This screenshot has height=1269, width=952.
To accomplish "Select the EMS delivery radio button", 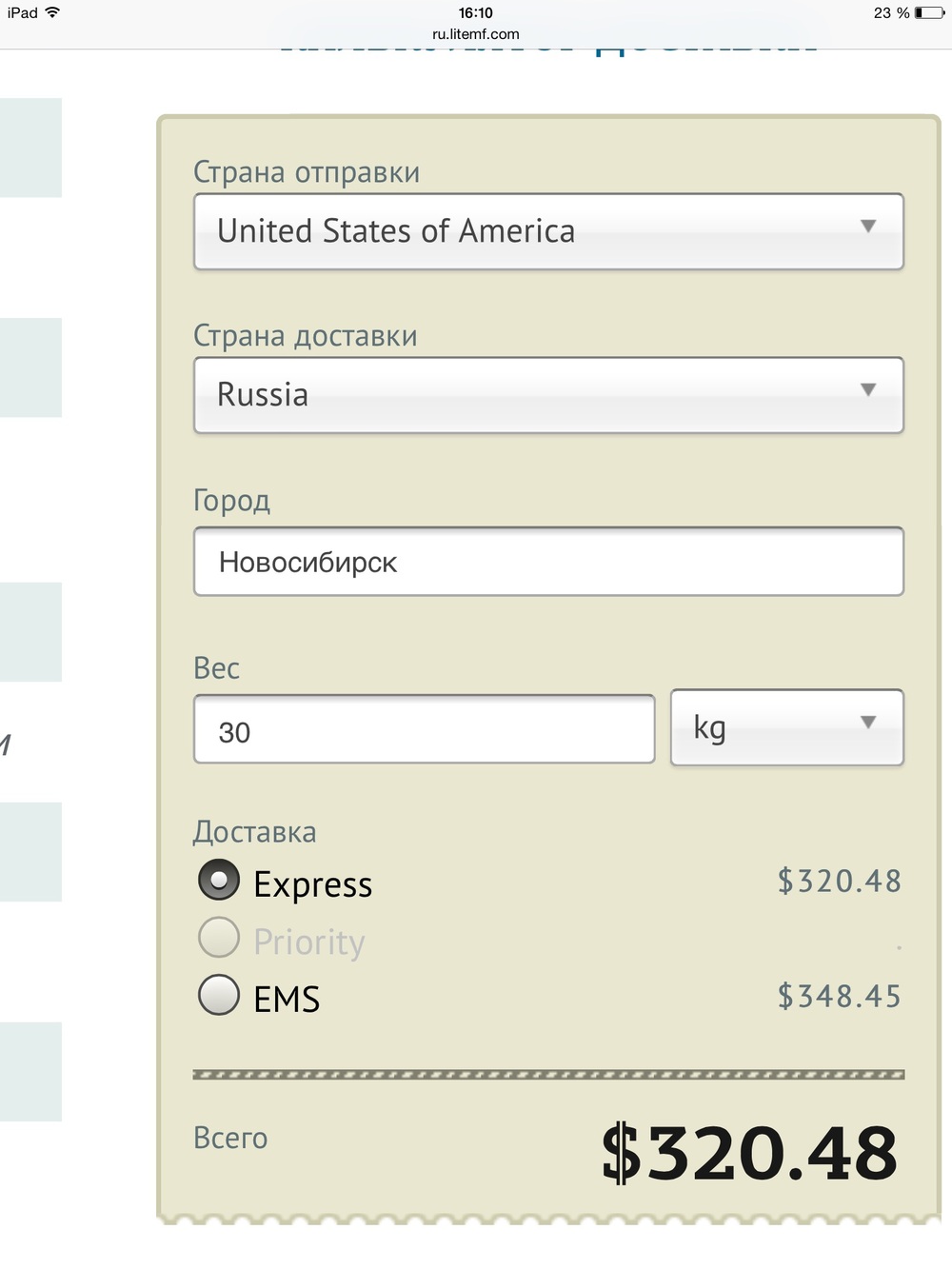I will point(219,995).
